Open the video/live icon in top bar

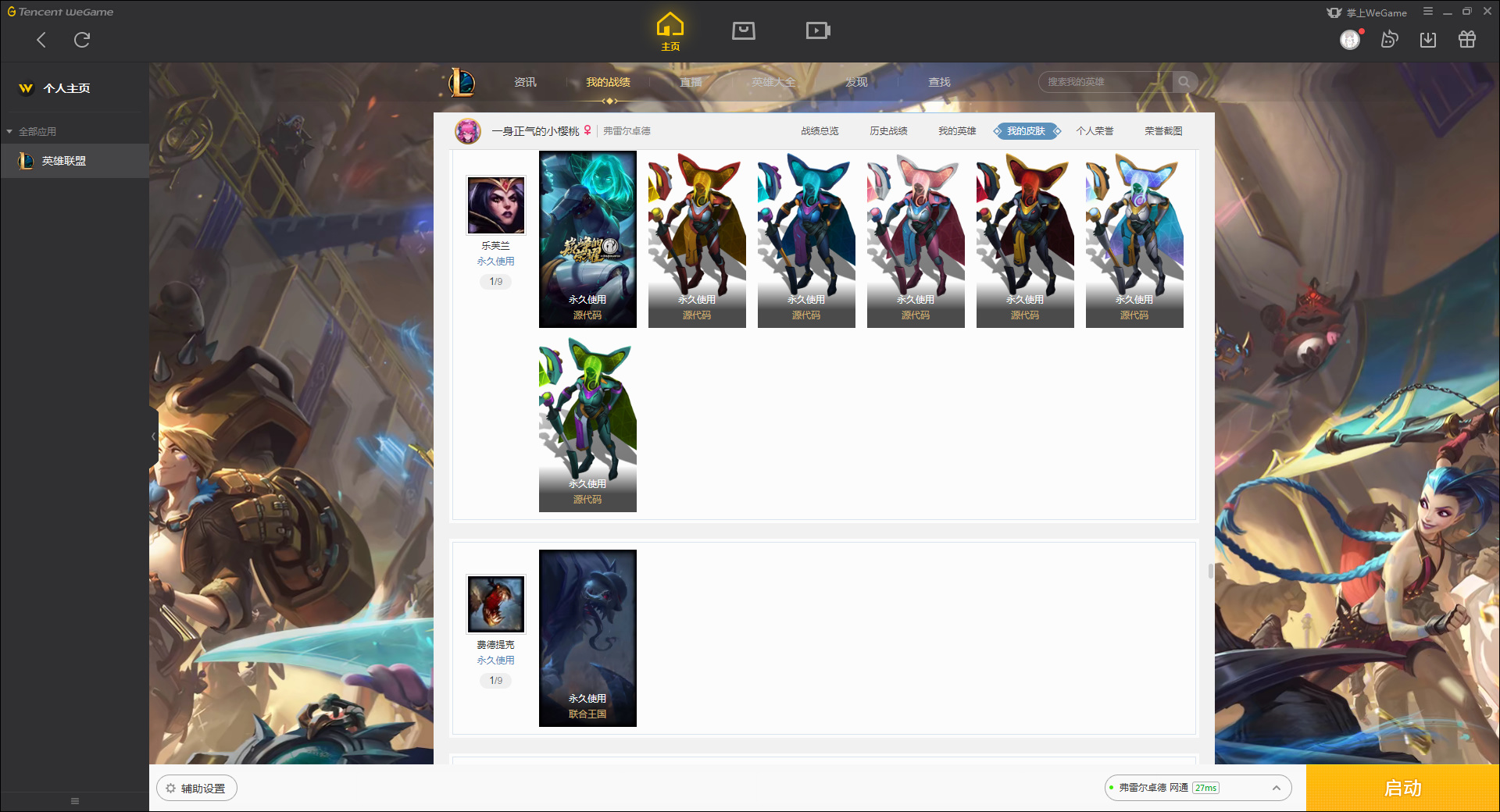(x=818, y=30)
